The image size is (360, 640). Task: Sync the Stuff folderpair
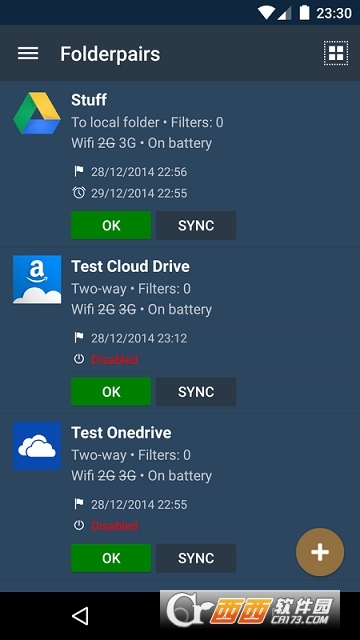click(x=196, y=225)
